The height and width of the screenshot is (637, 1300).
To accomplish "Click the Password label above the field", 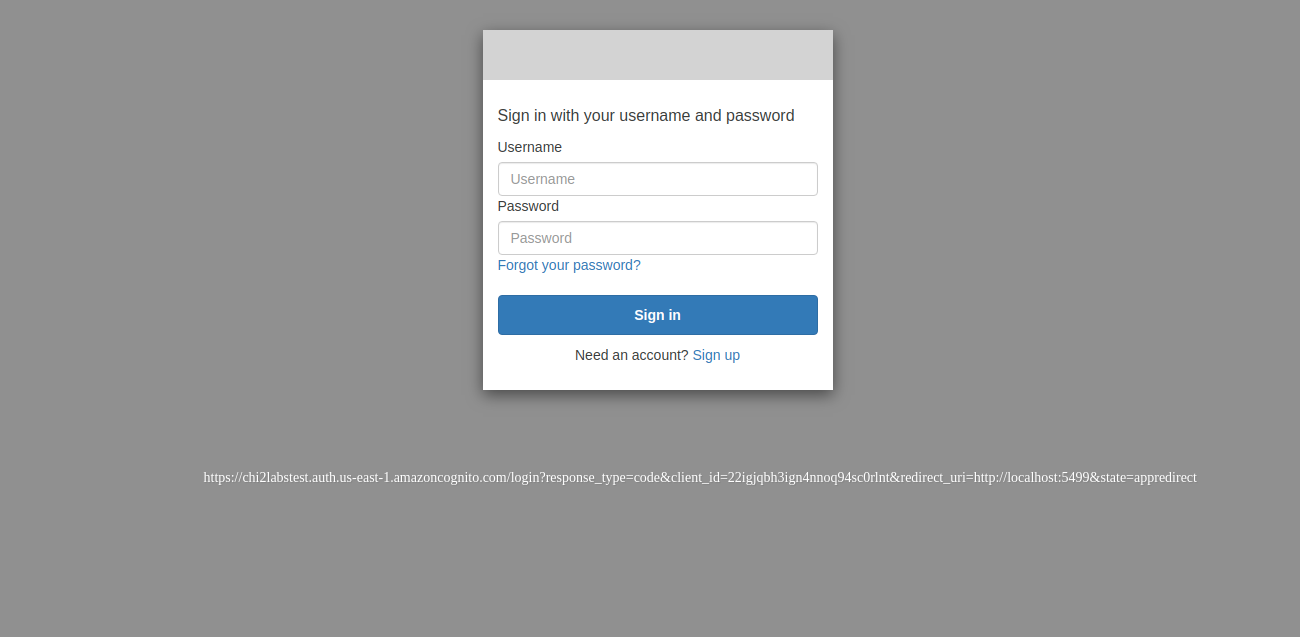I will 528,206.
